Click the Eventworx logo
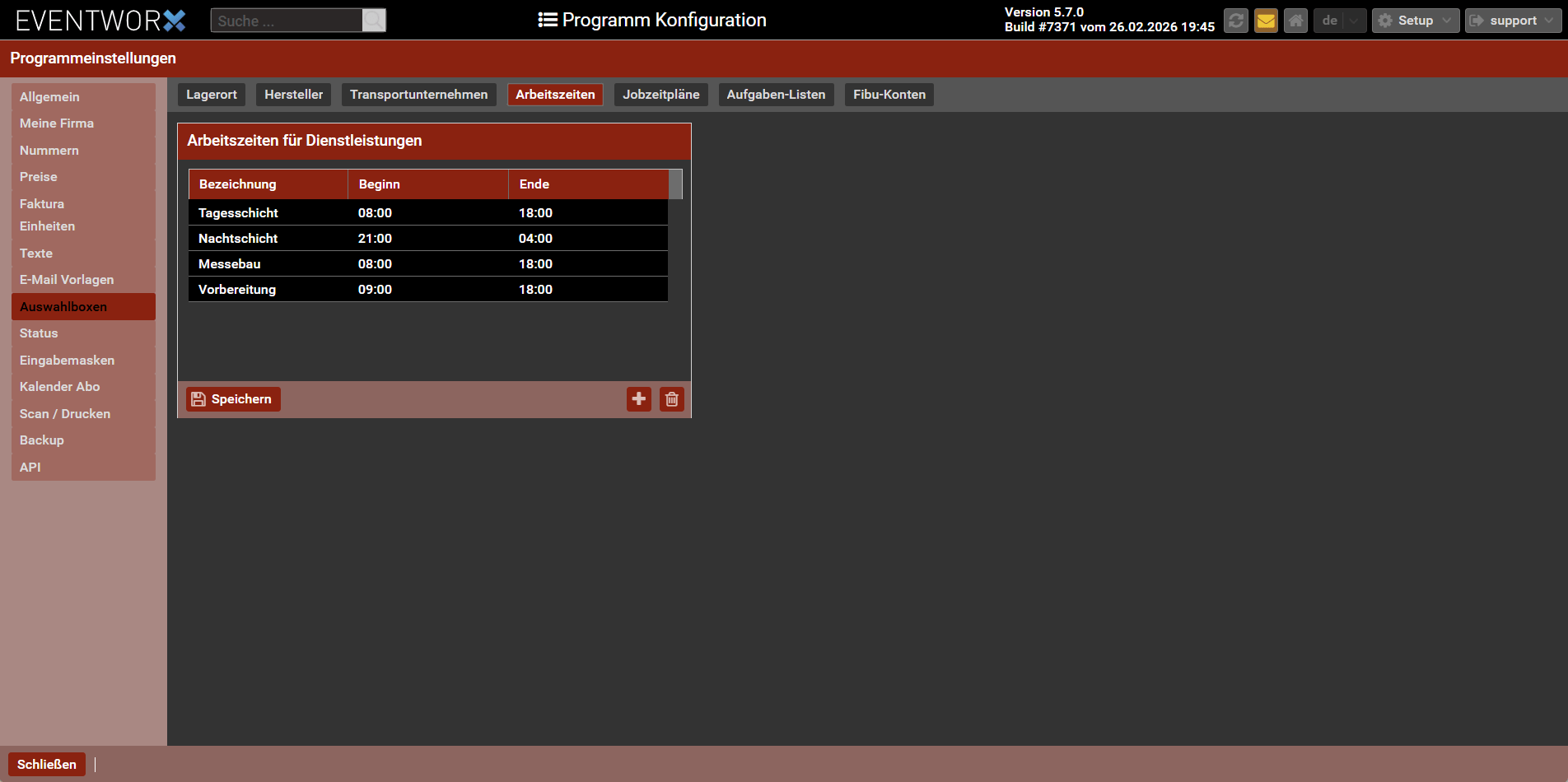This screenshot has height=782, width=1568. click(x=100, y=21)
